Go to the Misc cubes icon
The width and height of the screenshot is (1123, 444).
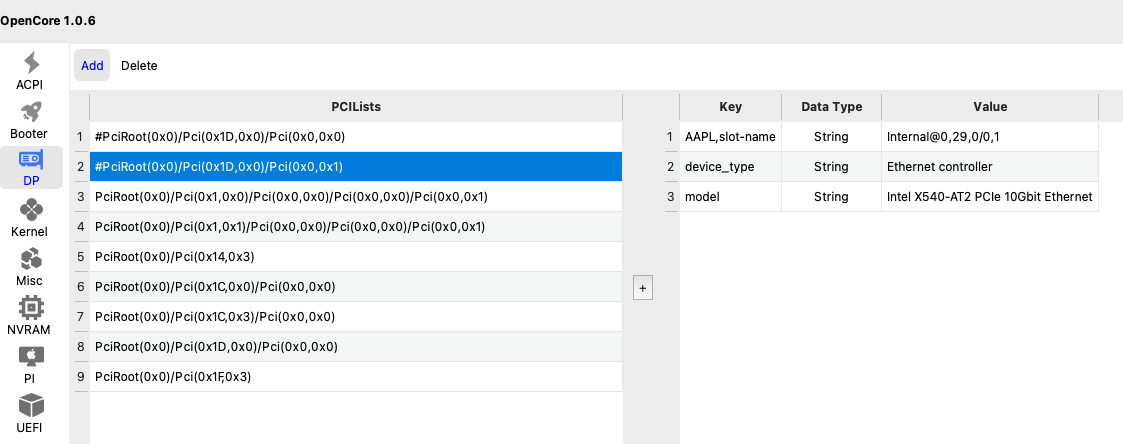[x=30, y=260]
